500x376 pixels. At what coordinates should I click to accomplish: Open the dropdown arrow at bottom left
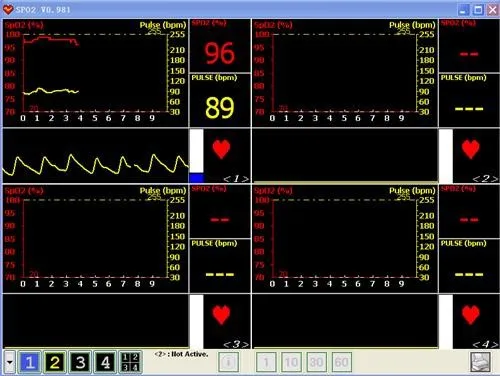tap(10, 362)
